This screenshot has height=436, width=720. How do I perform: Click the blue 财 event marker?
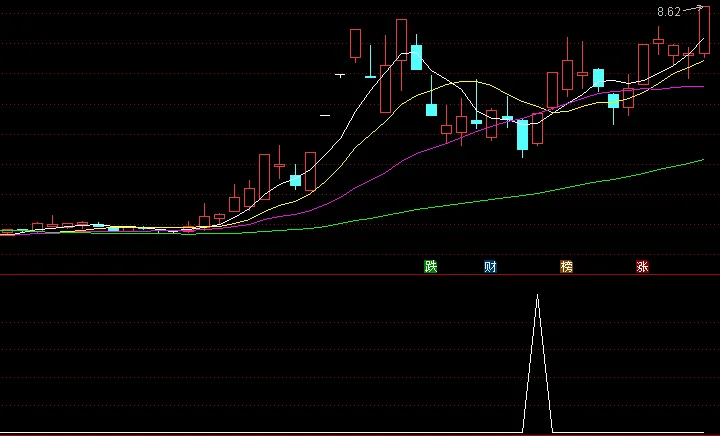[x=490, y=266]
